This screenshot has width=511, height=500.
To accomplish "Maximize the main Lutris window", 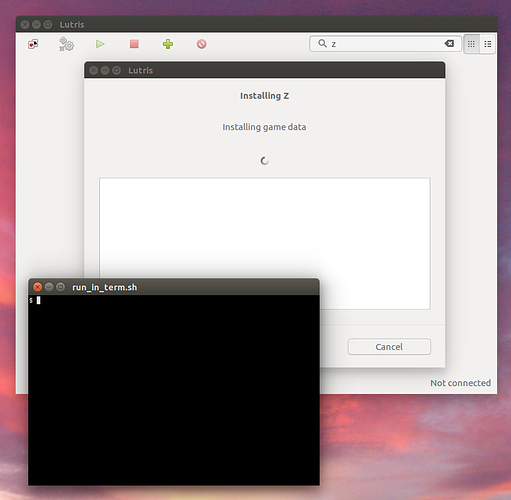I will coord(48,24).
